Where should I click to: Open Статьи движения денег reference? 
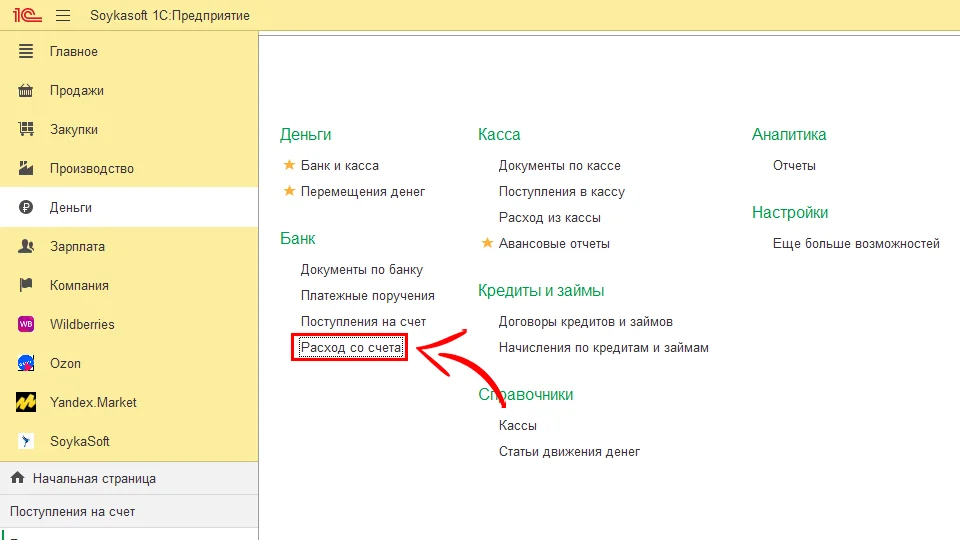(569, 451)
